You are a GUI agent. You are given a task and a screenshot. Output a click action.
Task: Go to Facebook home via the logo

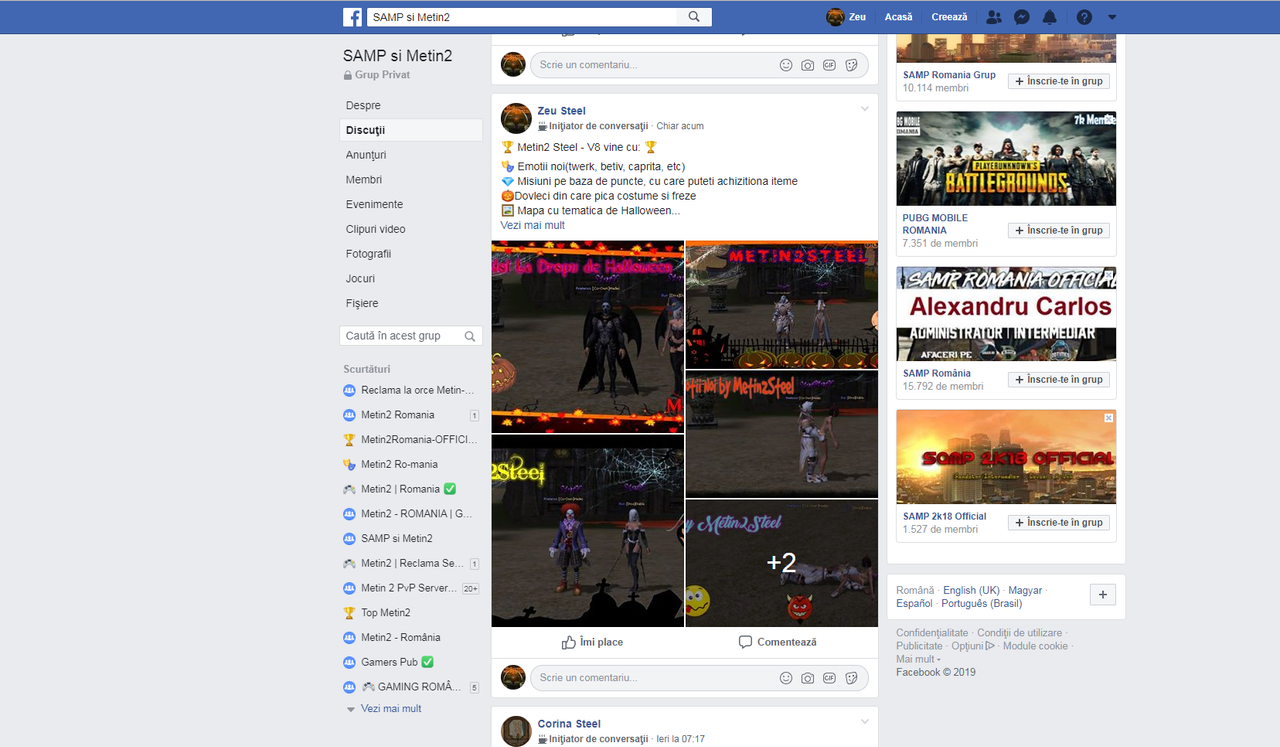[352, 16]
